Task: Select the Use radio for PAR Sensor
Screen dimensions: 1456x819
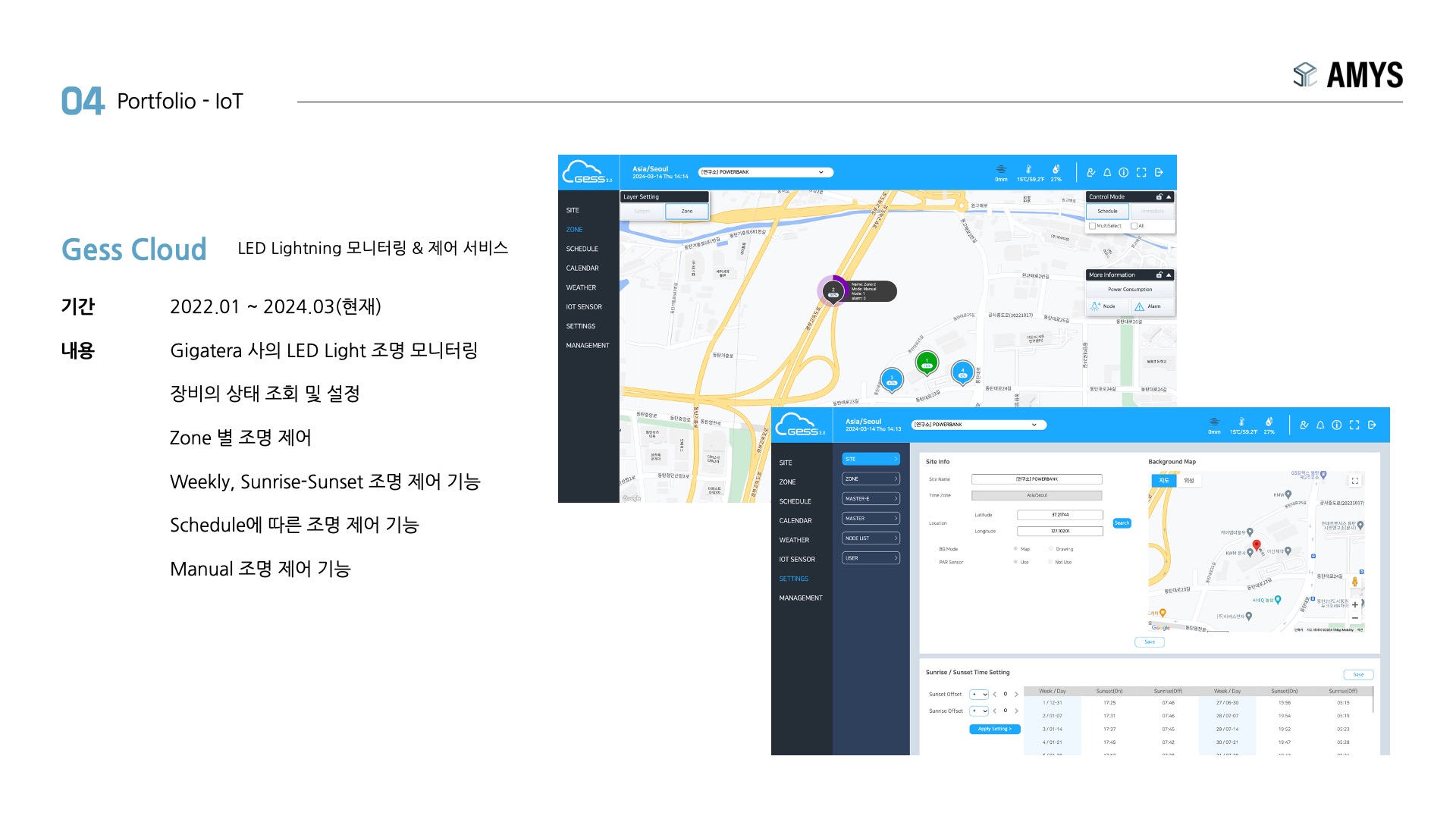Action: point(1015,563)
